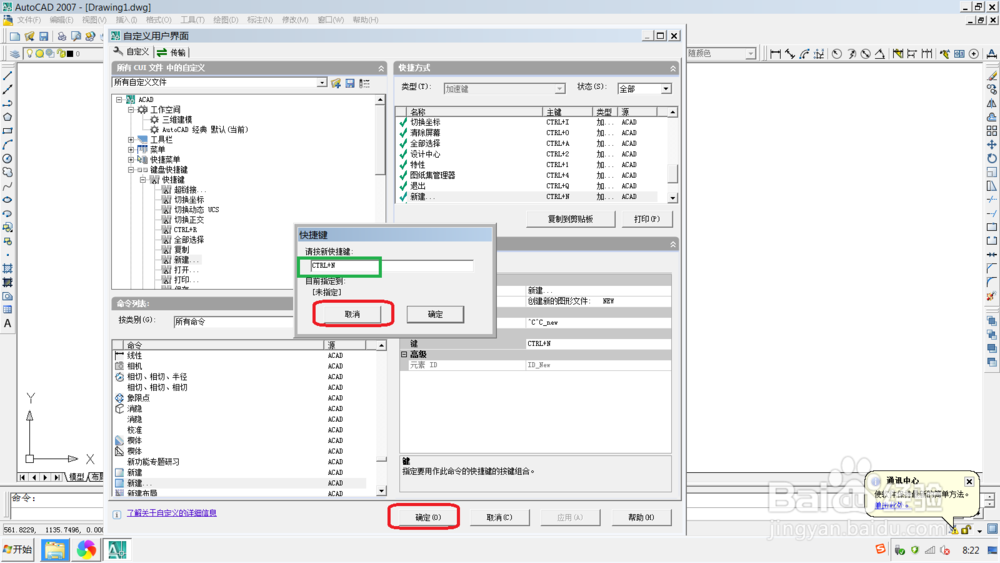
Task: Click the black layer color swatch
Action: [x=70, y=54]
